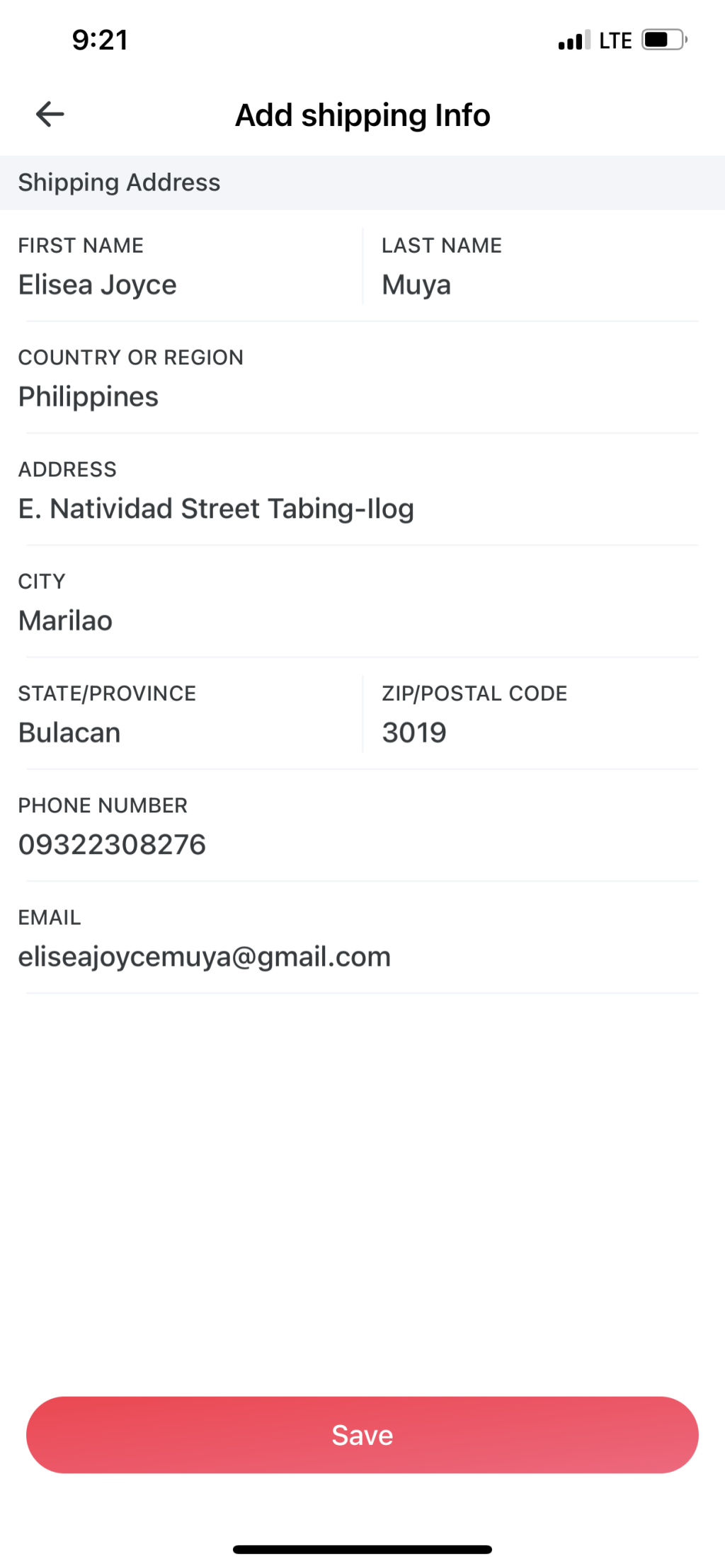This screenshot has height=1568, width=725.
Task: Edit the 3019 postal code field
Action: (x=414, y=732)
